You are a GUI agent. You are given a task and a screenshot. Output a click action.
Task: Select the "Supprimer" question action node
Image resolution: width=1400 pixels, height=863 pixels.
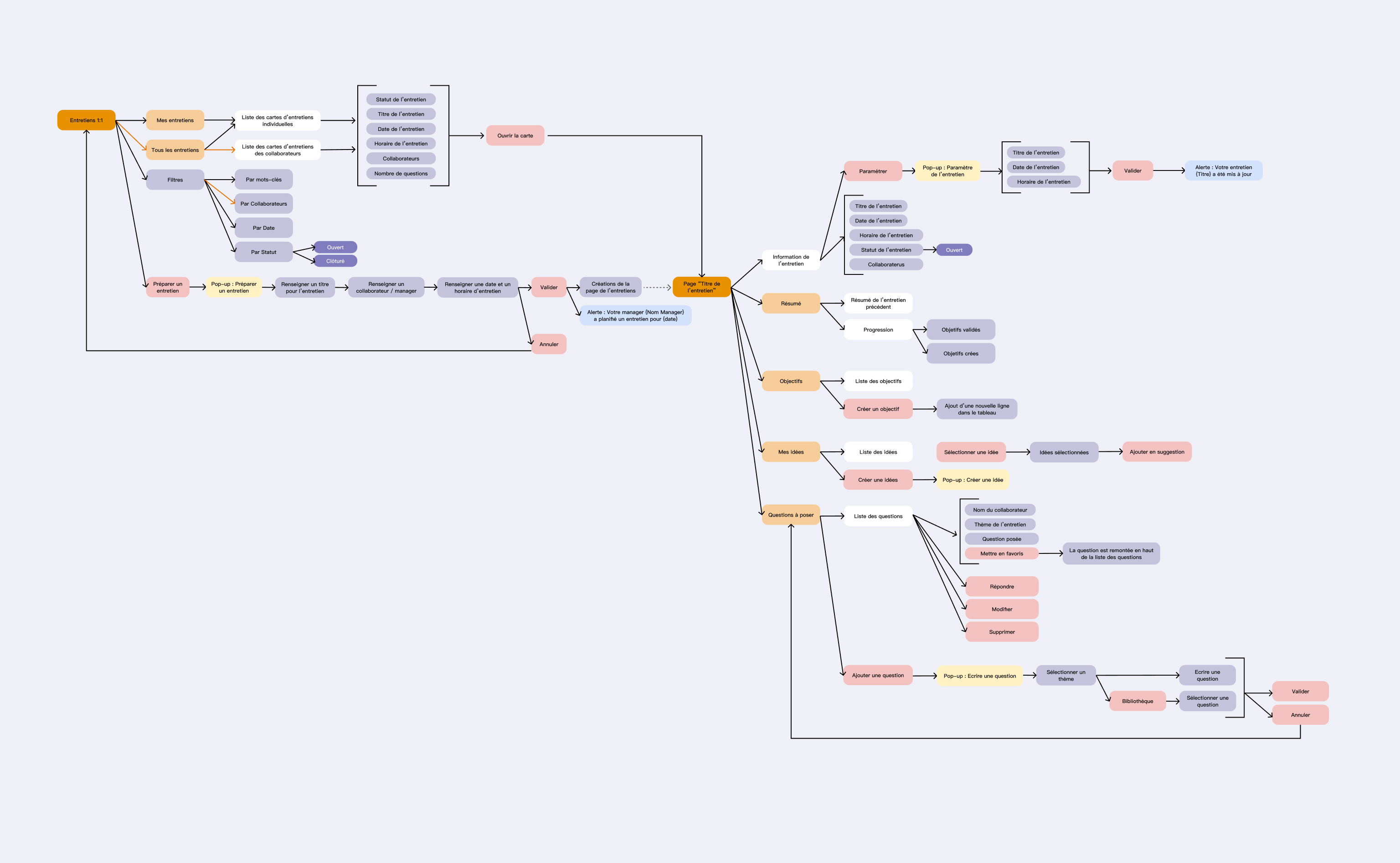click(x=1002, y=631)
